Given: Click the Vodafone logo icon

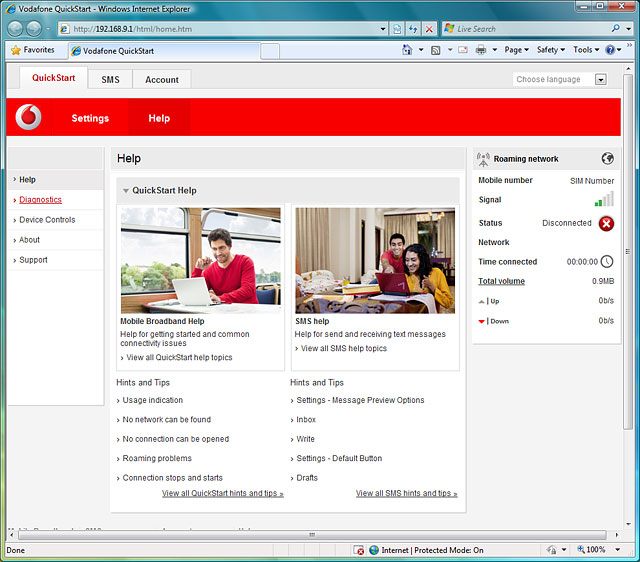Looking at the screenshot, I should (x=29, y=118).
